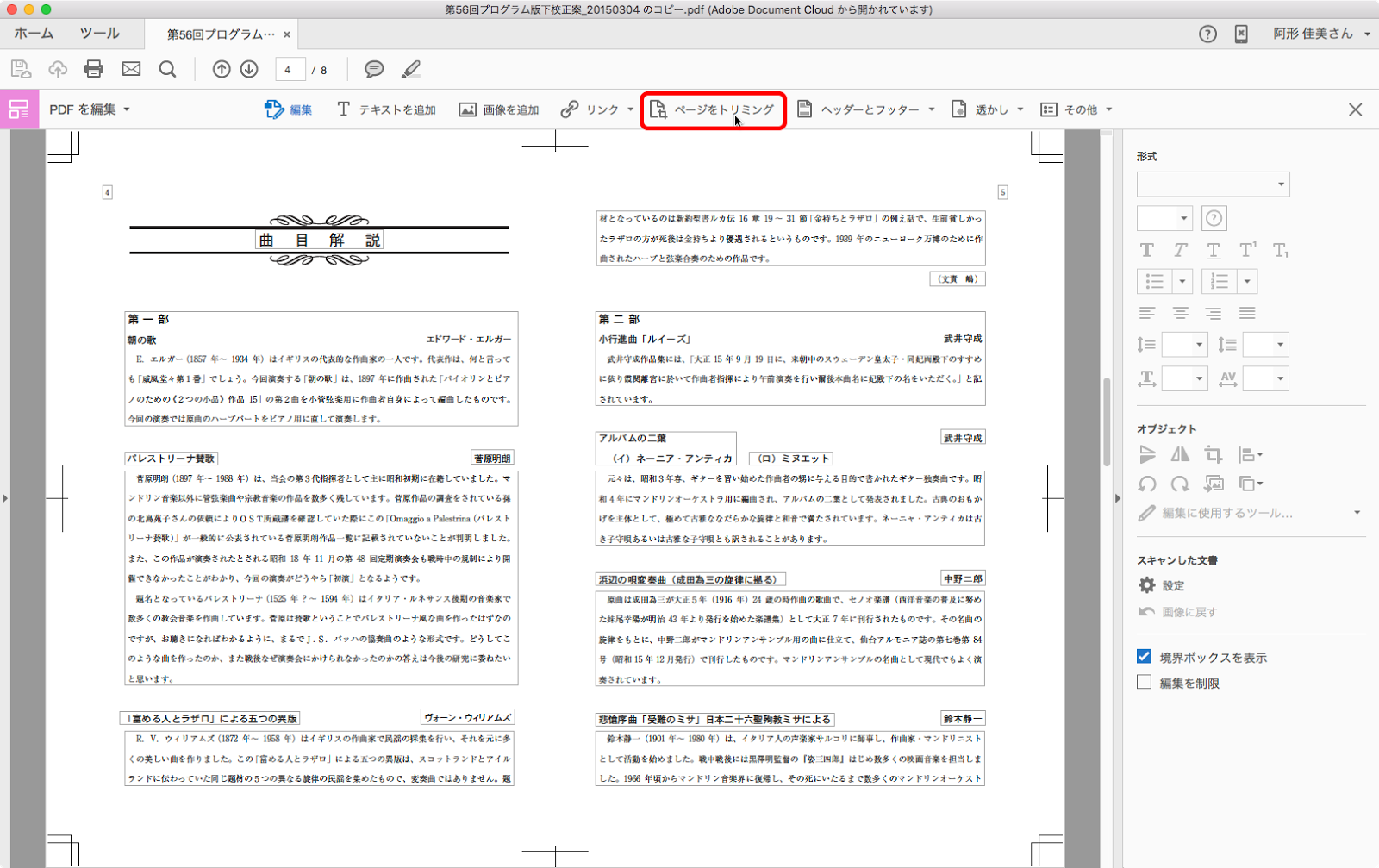
Task: Send the file by email icon
Action: tap(131, 69)
